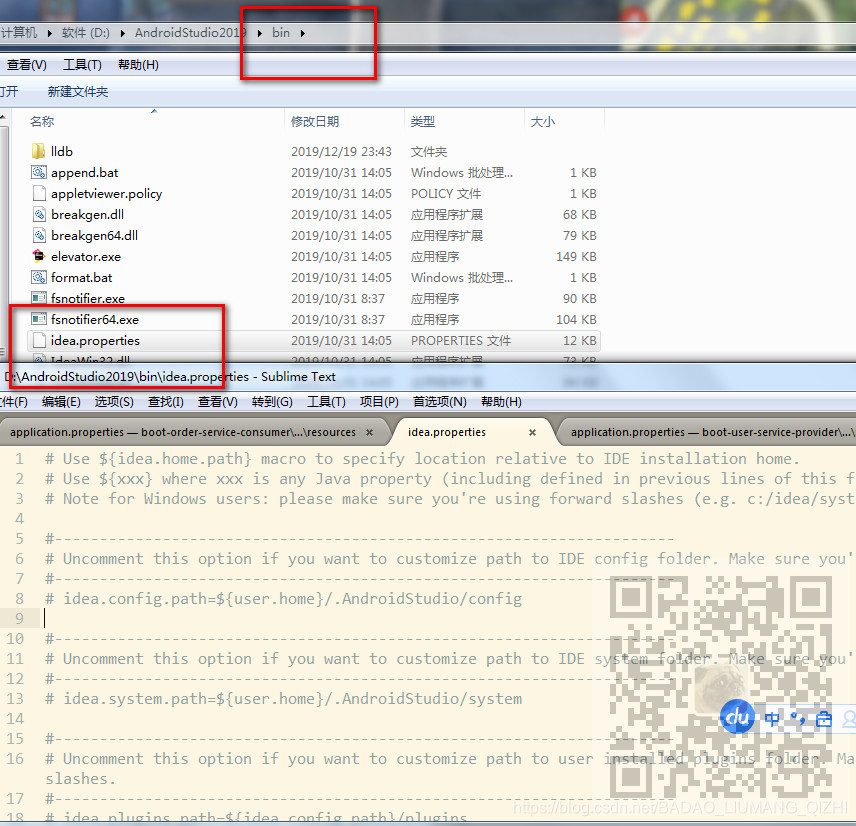Open the input method toolbox icon
The height and width of the screenshot is (826, 856).
pyautogui.click(x=823, y=719)
